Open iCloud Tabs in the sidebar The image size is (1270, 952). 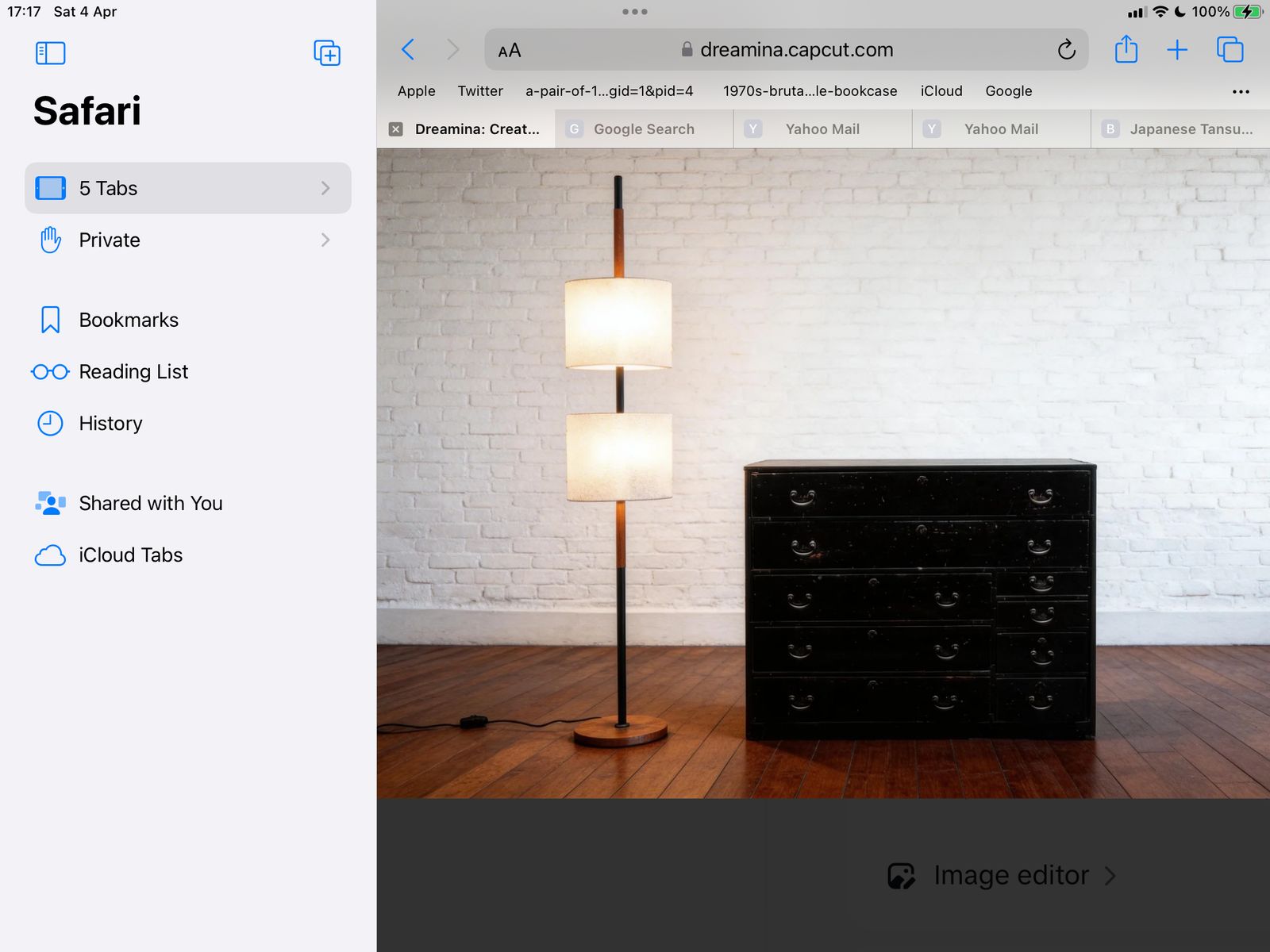pos(188,555)
